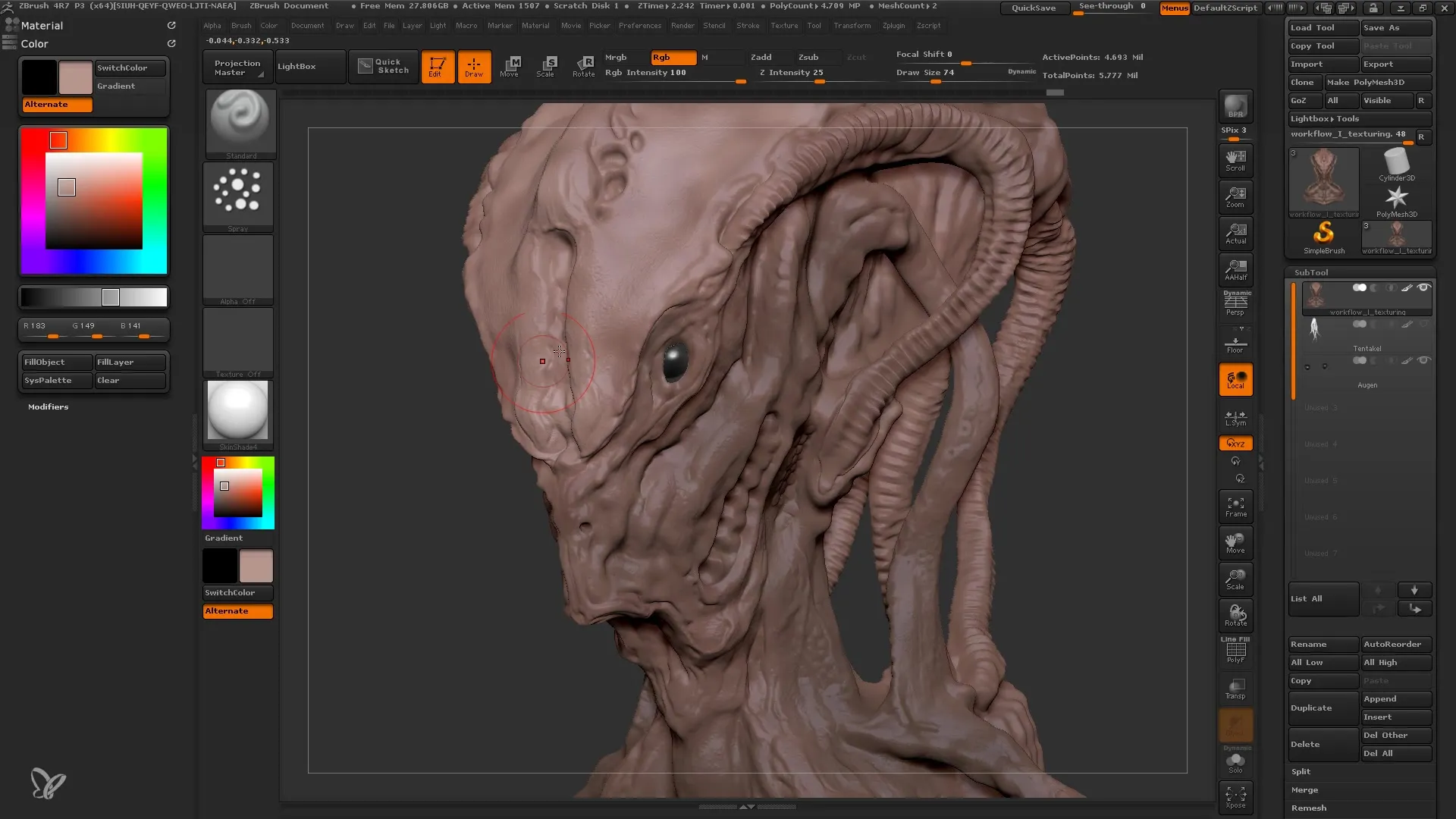This screenshot has height=819, width=1456.
Task: Toggle Rgb color mode button
Action: pyautogui.click(x=664, y=56)
